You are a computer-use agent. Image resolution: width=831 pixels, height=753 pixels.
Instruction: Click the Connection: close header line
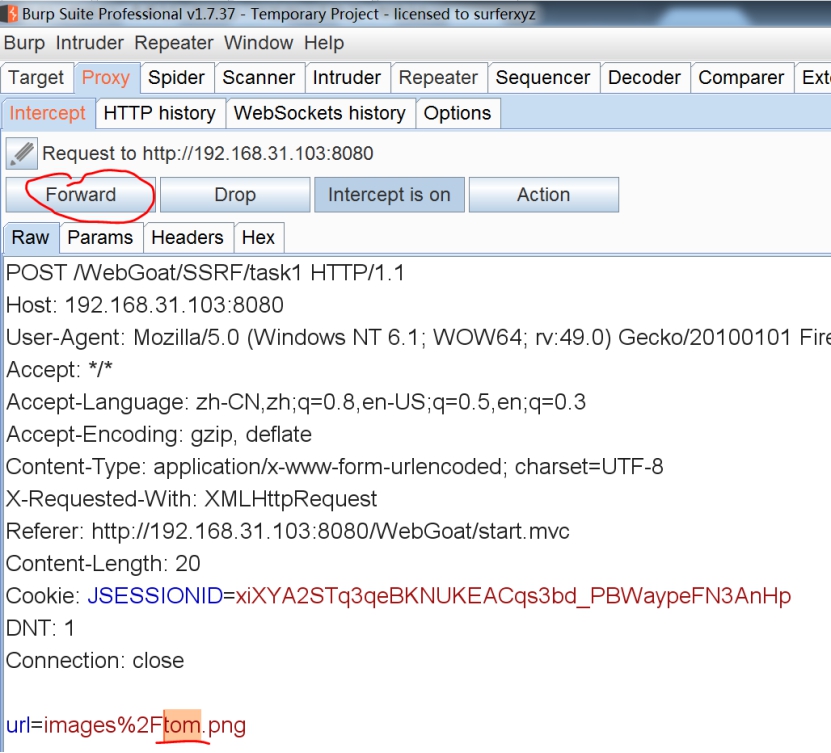[x=95, y=661]
